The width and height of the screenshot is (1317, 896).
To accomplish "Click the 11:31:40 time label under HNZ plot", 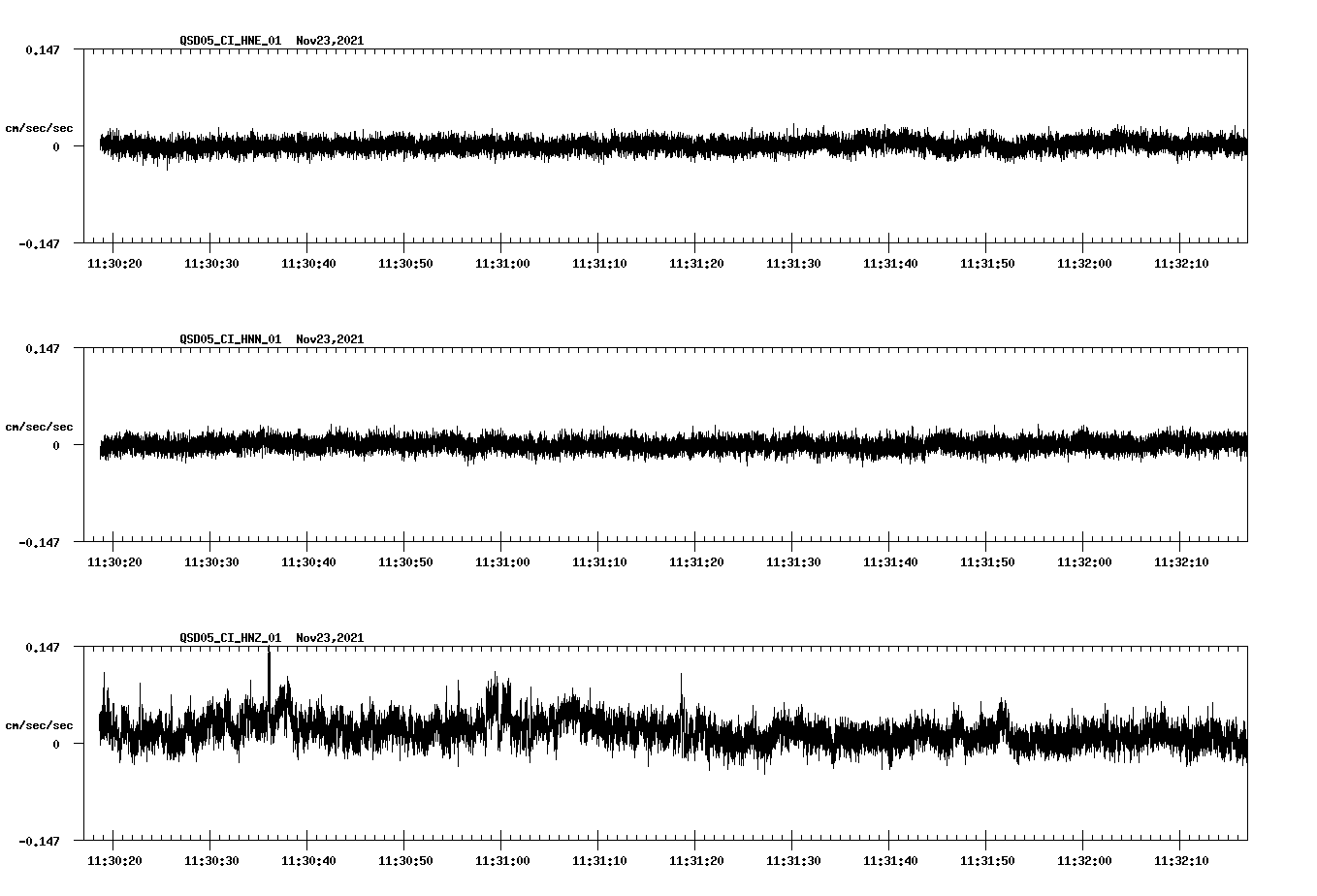I will [890, 861].
